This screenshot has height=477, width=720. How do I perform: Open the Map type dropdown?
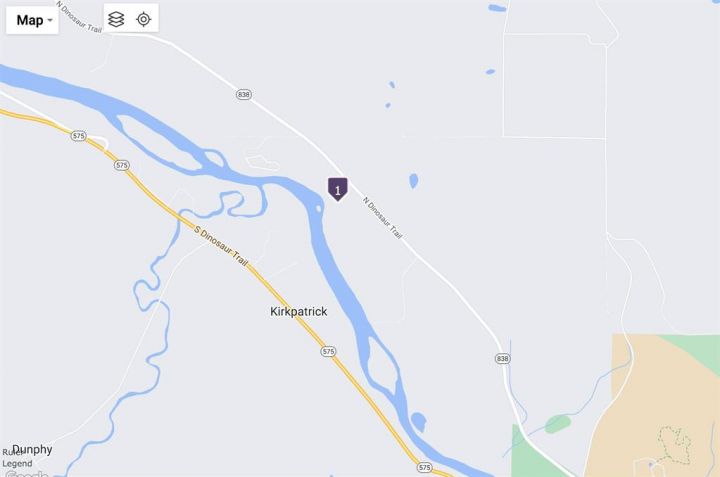click(32, 20)
